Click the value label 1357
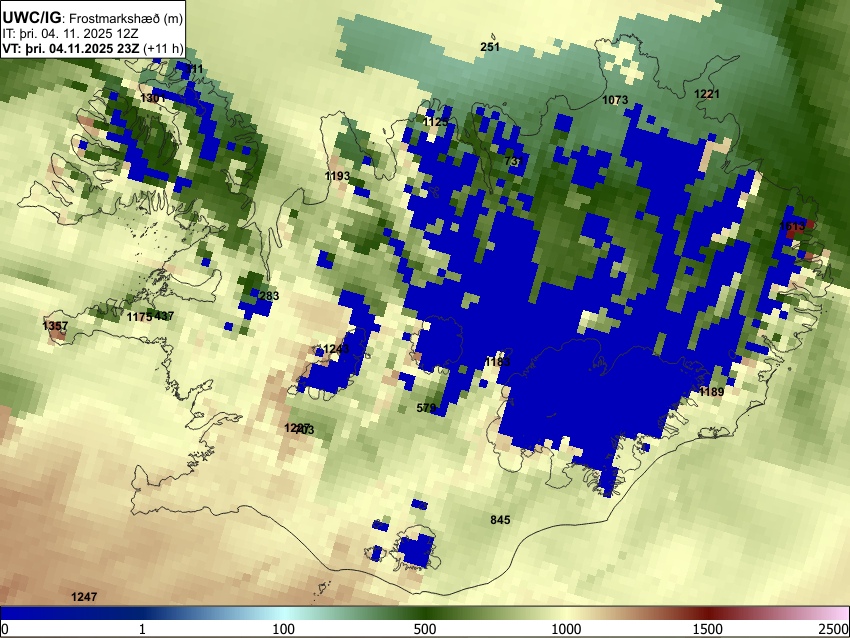 [x=55, y=326]
